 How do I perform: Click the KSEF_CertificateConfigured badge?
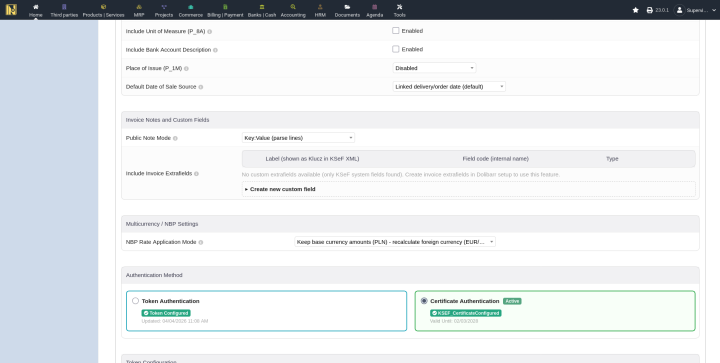pos(466,313)
